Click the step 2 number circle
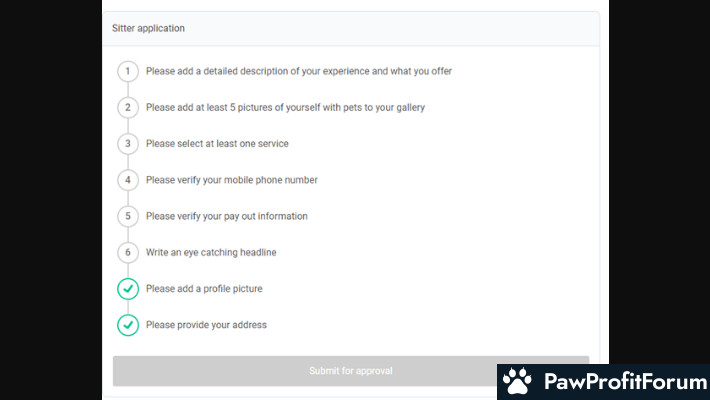The width and height of the screenshot is (710, 400). [x=128, y=107]
